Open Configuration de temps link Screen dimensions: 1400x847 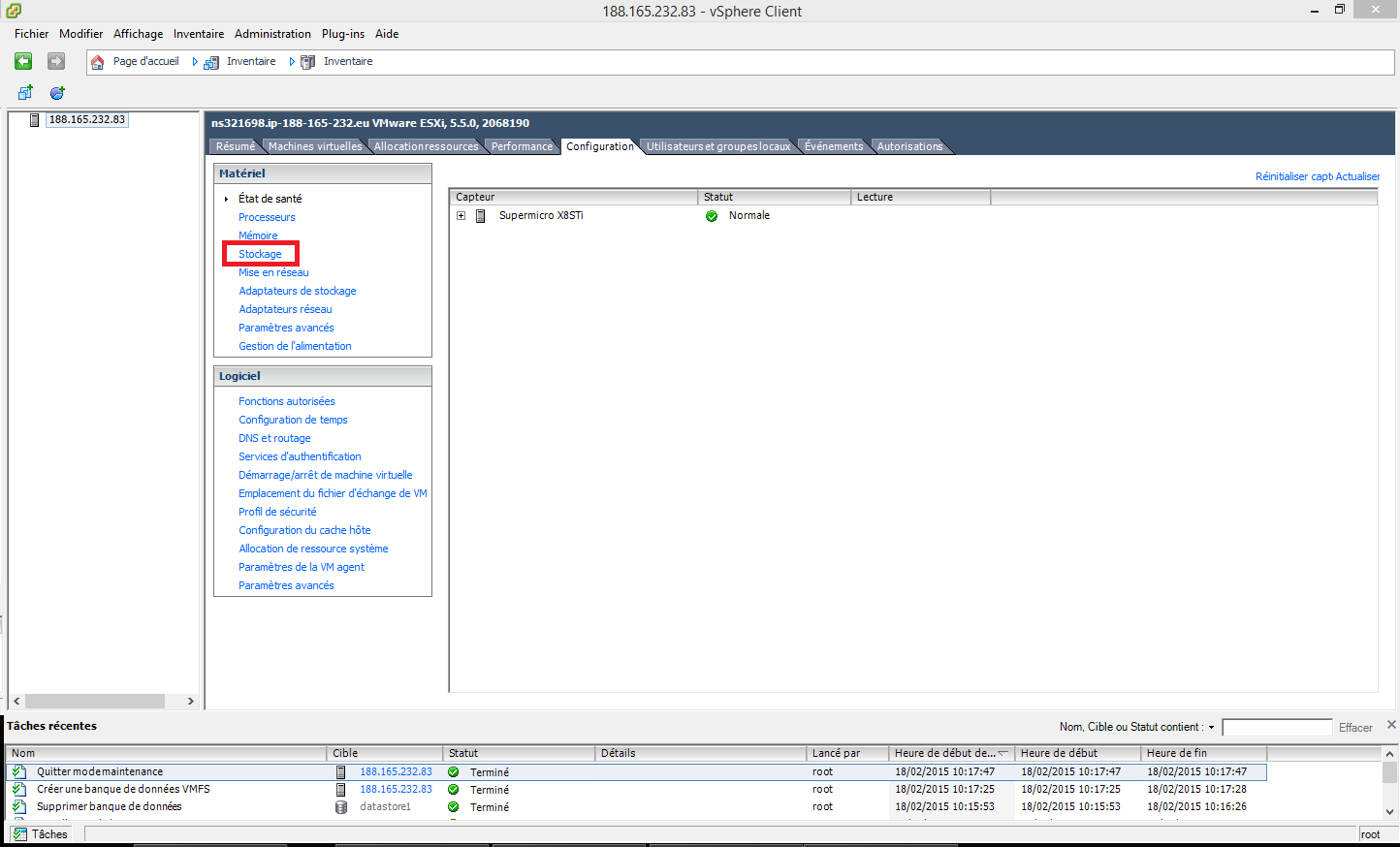pyautogui.click(x=293, y=420)
